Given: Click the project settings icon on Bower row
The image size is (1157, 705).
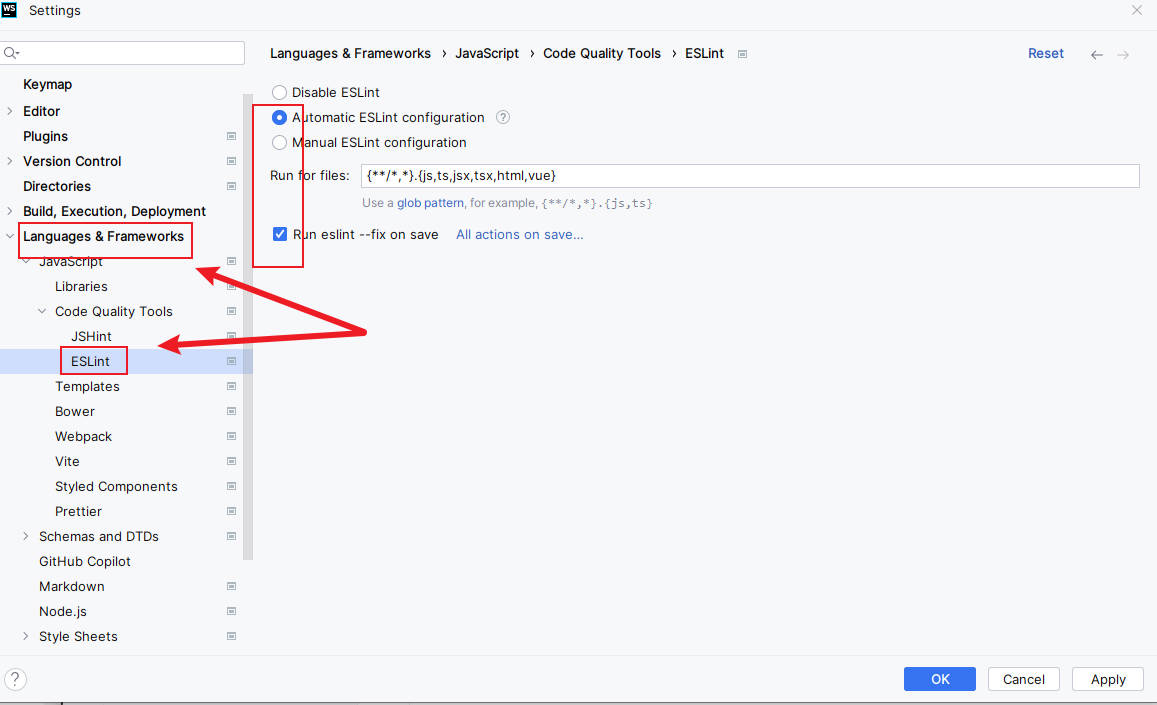Looking at the screenshot, I should point(231,412).
